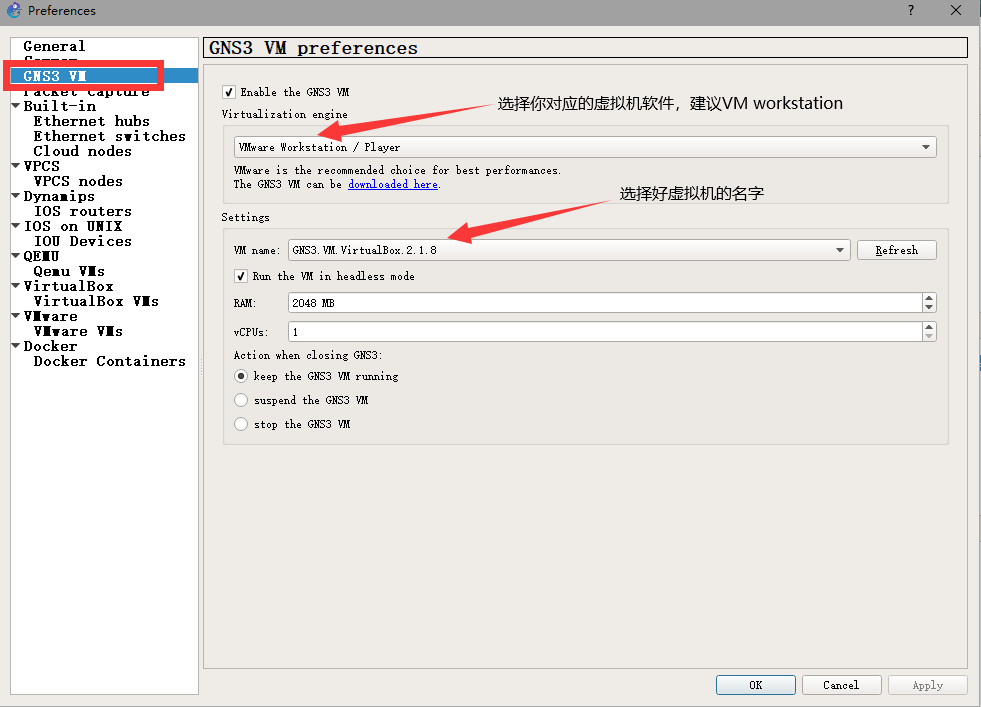Select the VPCS category label
981x707 pixels.
(41, 166)
